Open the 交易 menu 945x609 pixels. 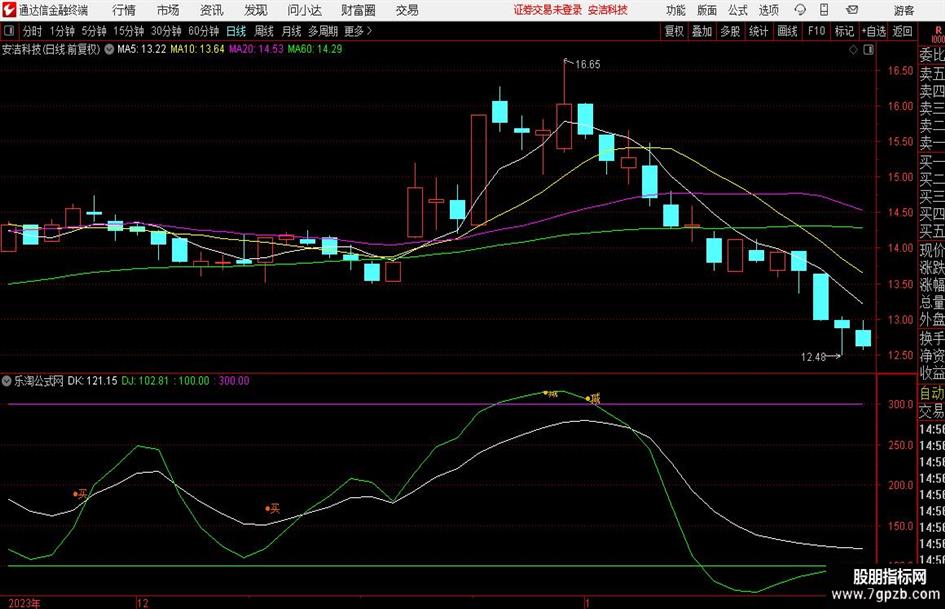[x=407, y=10]
